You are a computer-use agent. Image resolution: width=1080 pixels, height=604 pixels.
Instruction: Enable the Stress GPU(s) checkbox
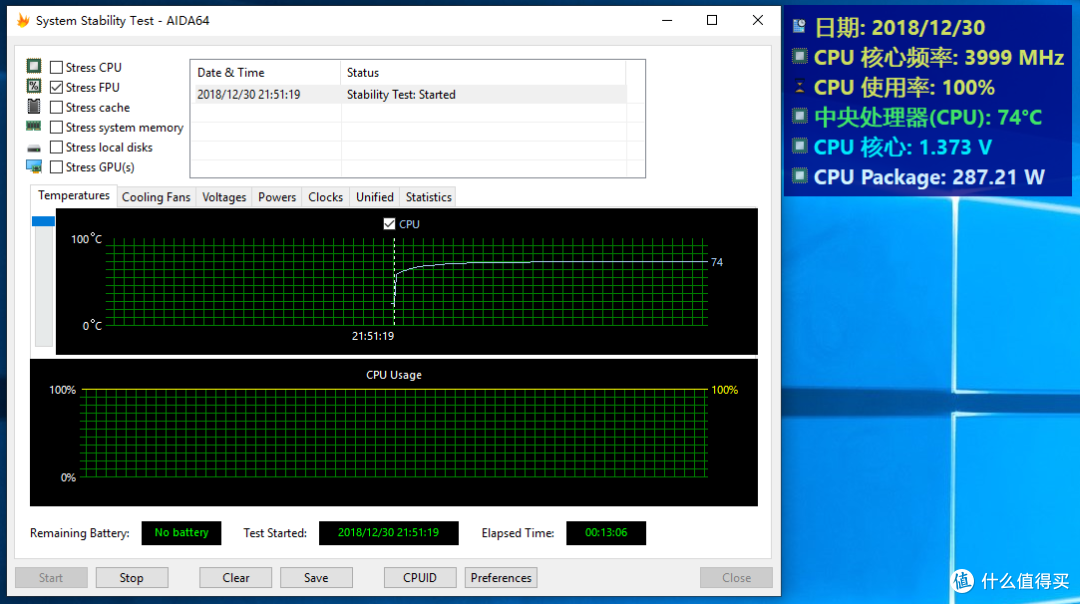[x=56, y=167]
